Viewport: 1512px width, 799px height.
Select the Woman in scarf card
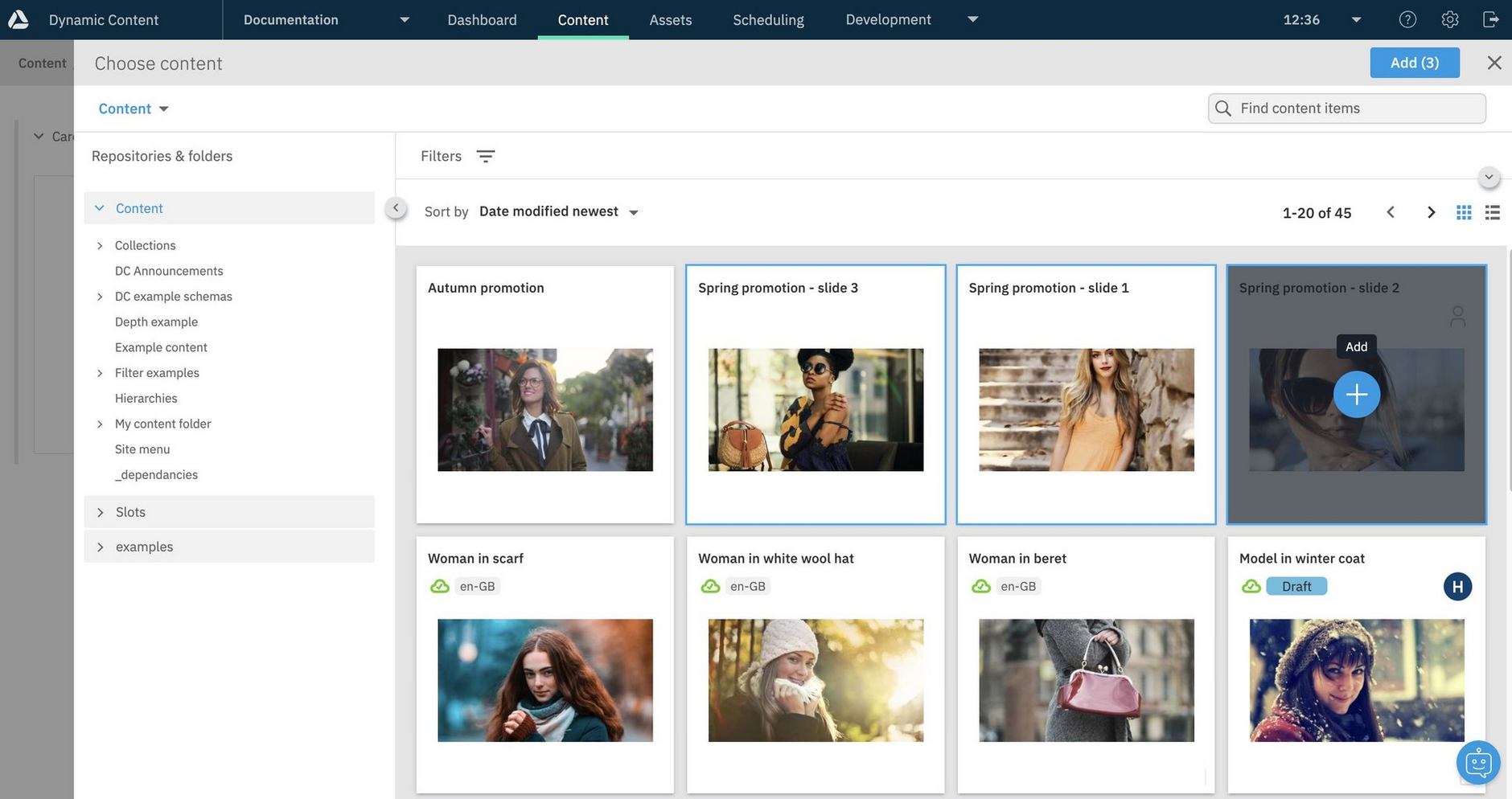pos(545,665)
